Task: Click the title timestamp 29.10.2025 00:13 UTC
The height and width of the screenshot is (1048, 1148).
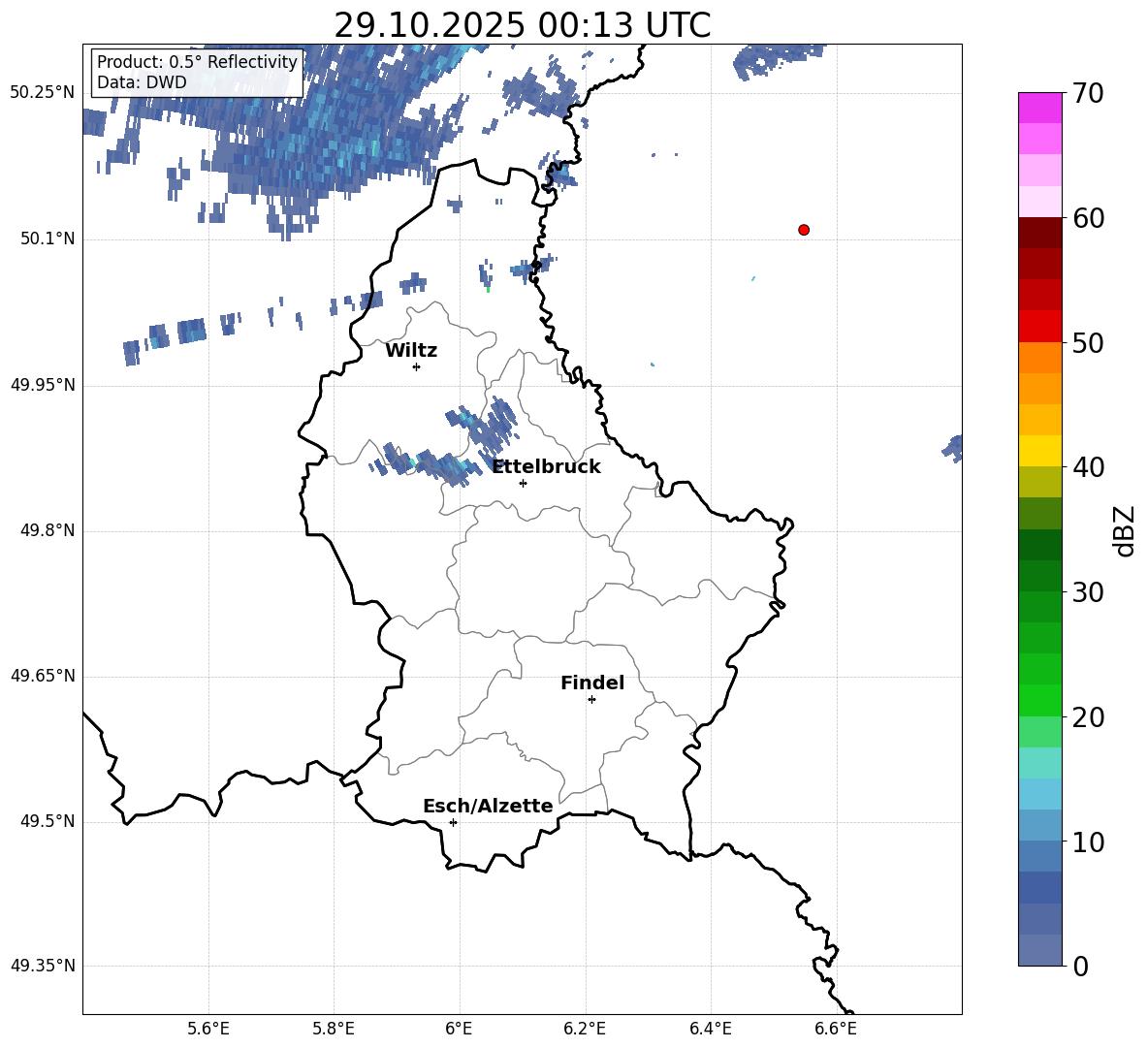Action: [523, 25]
